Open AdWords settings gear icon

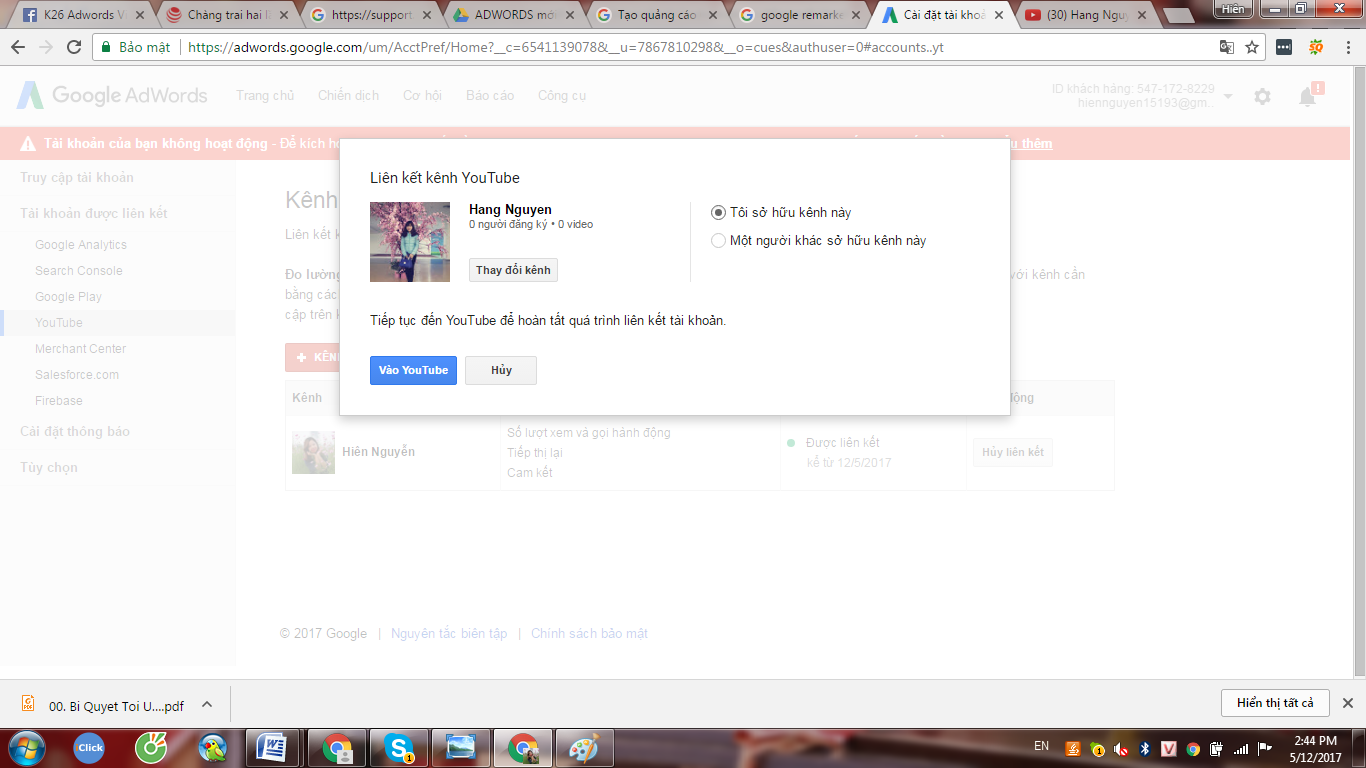coord(1262,96)
